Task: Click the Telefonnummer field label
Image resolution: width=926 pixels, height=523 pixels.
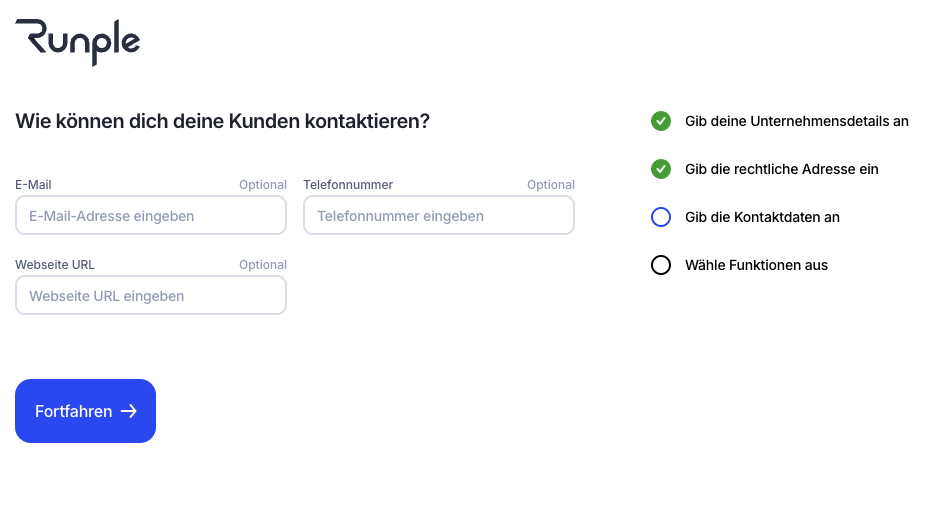Action: tap(348, 185)
